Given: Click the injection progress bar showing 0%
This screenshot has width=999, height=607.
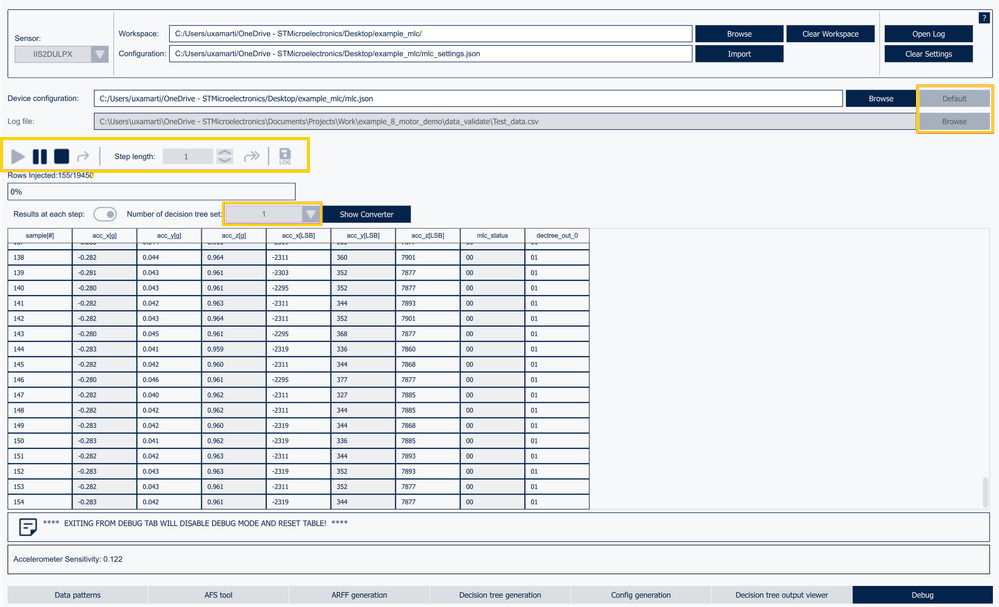Looking at the screenshot, I should [148, 191].
